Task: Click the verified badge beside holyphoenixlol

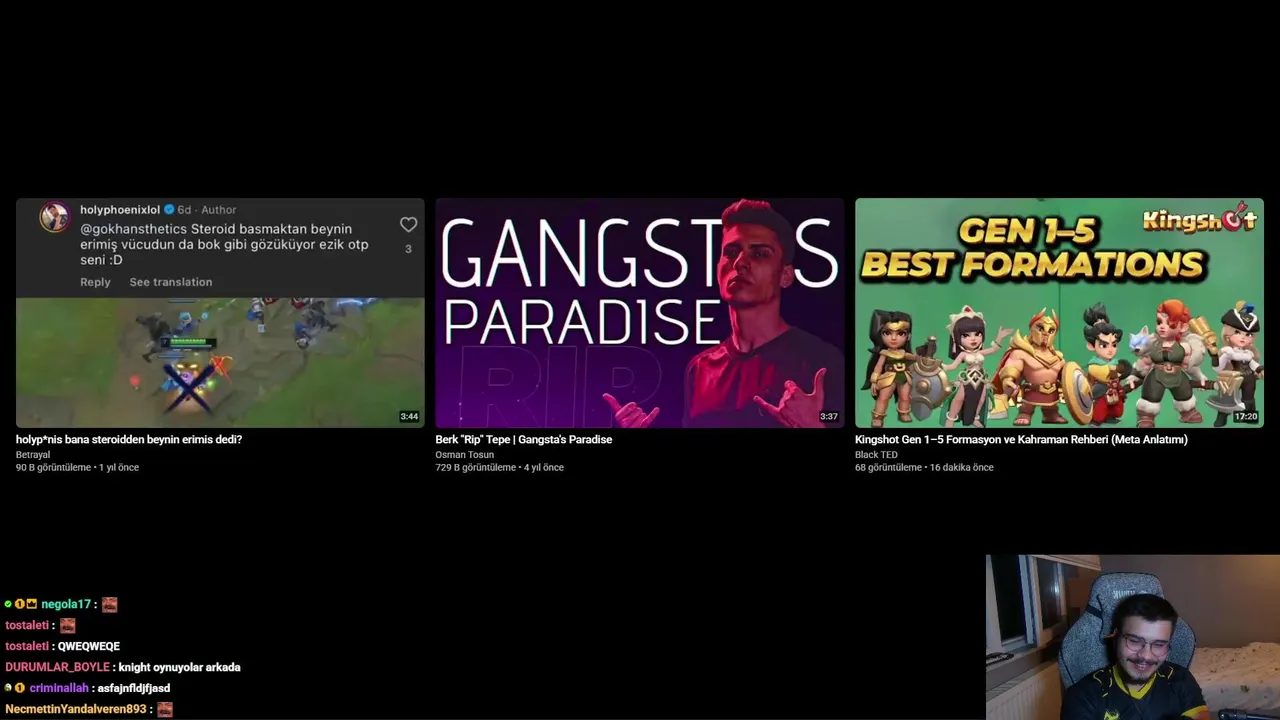Action: pyautogui.click(x=169, y=210)
